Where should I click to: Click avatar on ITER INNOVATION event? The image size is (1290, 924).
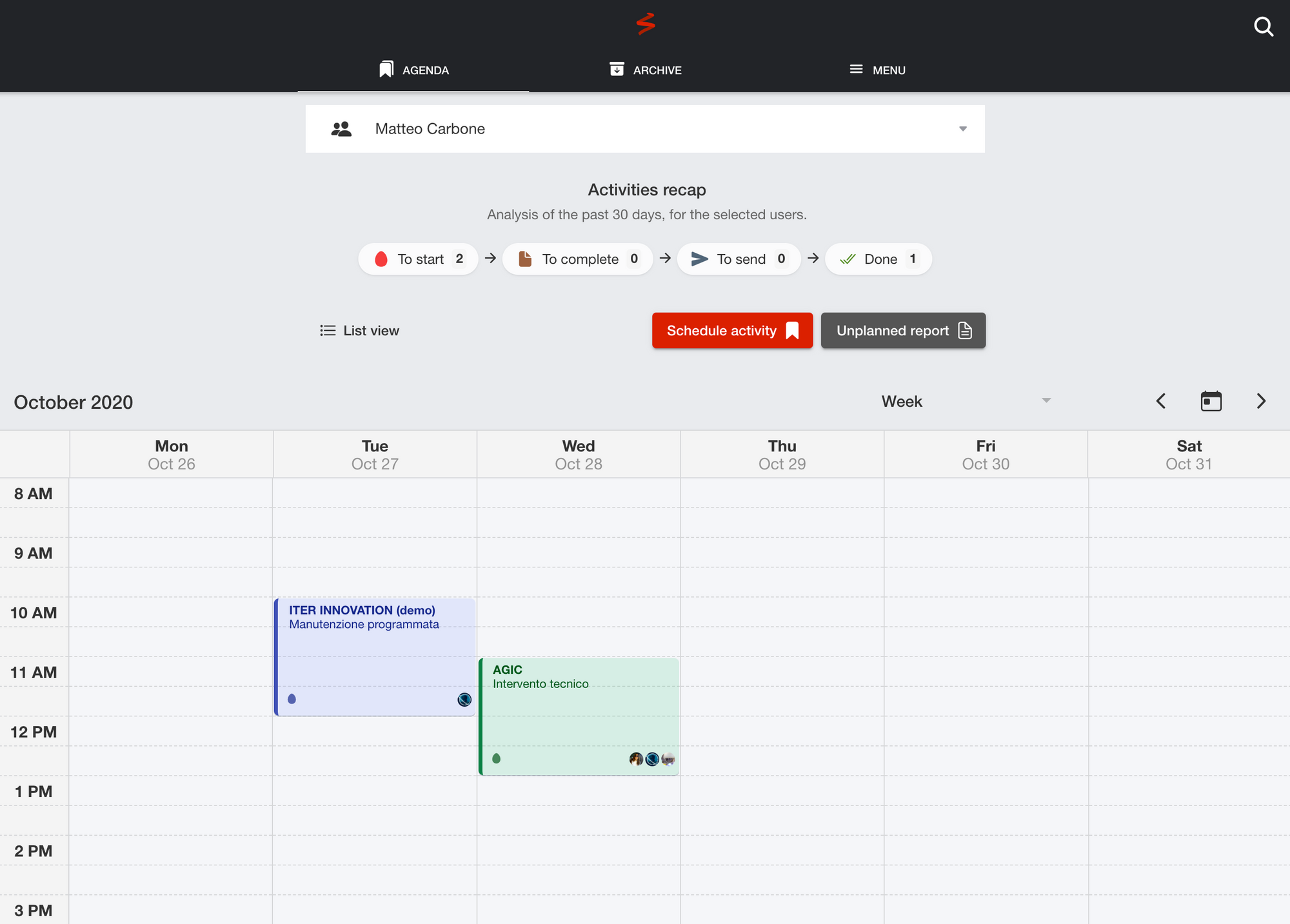464,700
